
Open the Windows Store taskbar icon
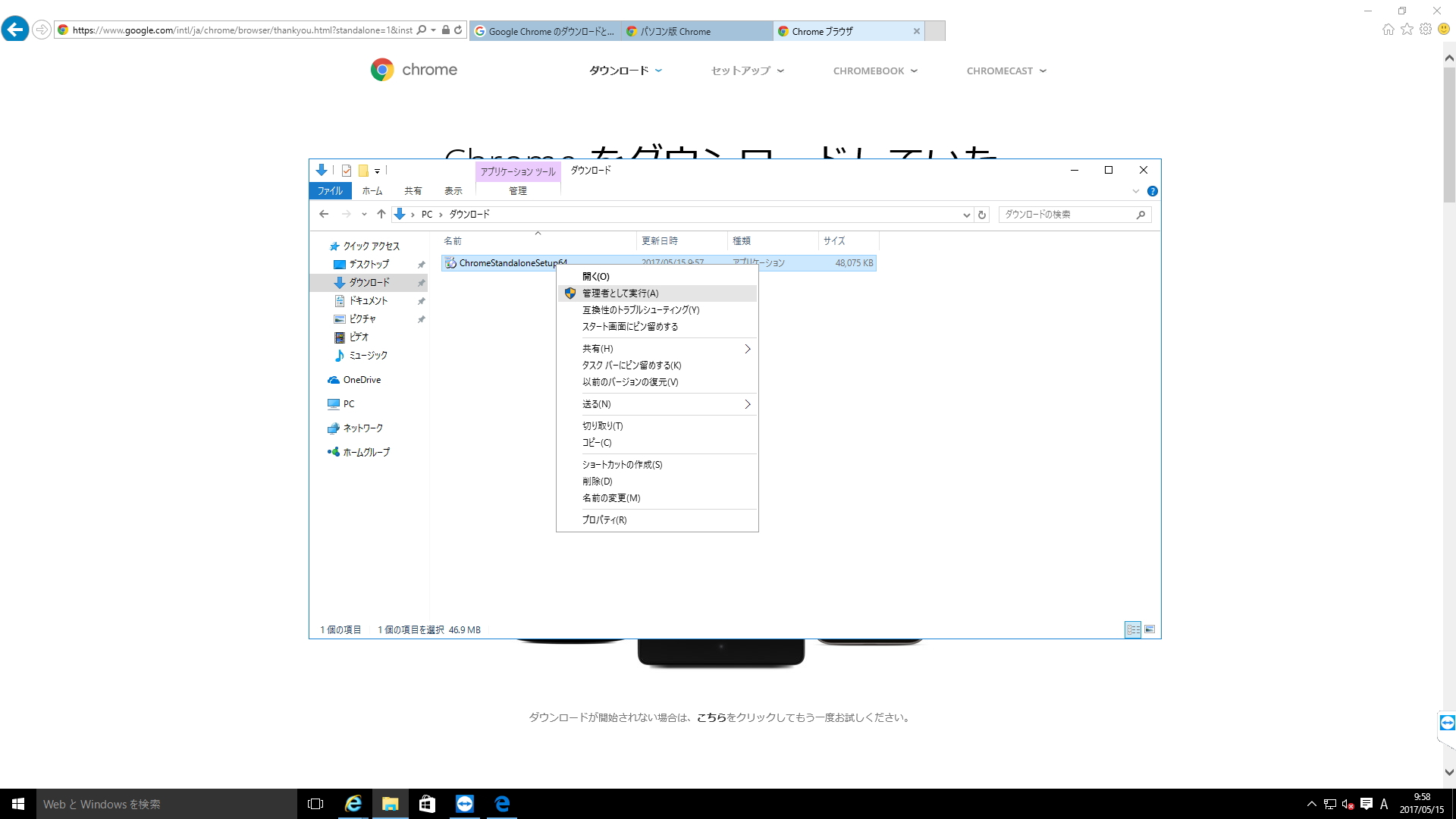click(428, 804)
